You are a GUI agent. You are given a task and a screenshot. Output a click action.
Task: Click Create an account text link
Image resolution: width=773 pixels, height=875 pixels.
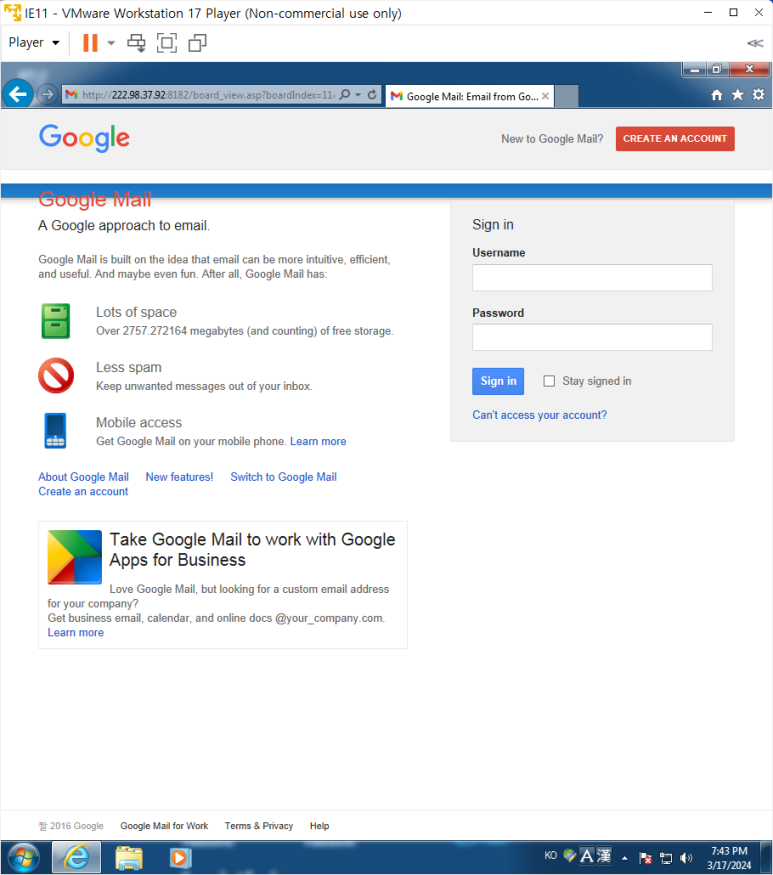click(x=83, y=492)
